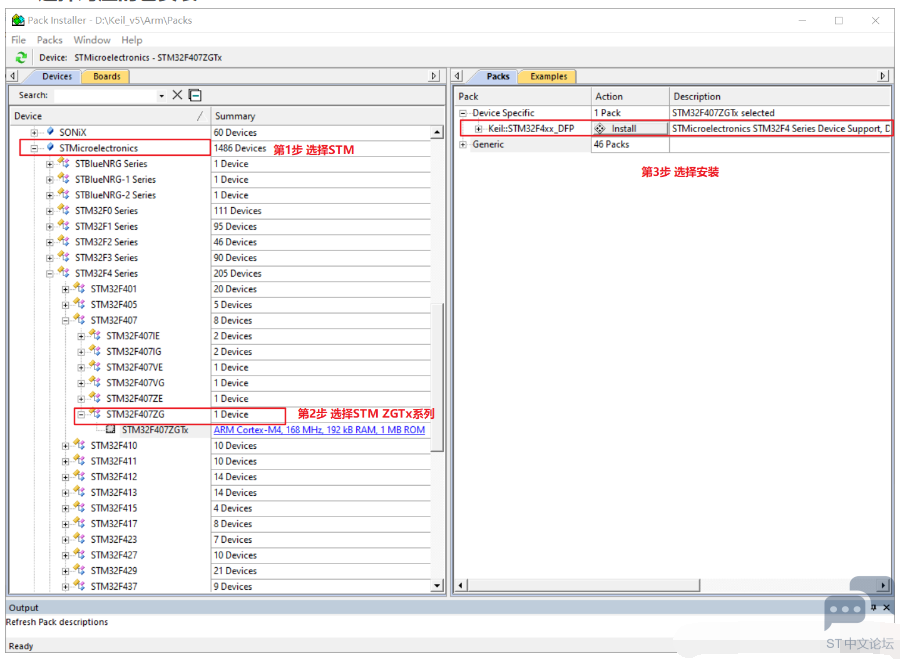
Task: Expand the STM32F407IE node
Action: [81, 336]
